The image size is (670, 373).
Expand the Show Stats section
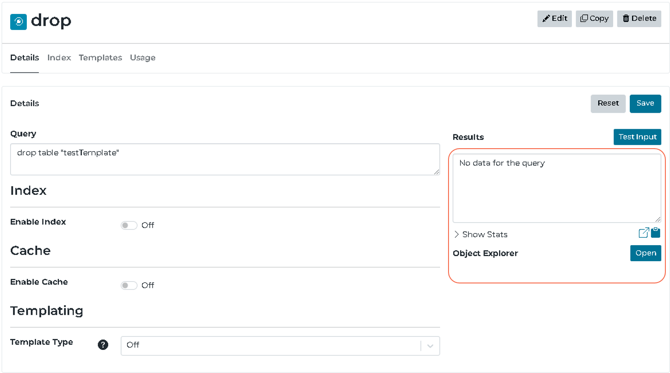click(x=481, y=234)
